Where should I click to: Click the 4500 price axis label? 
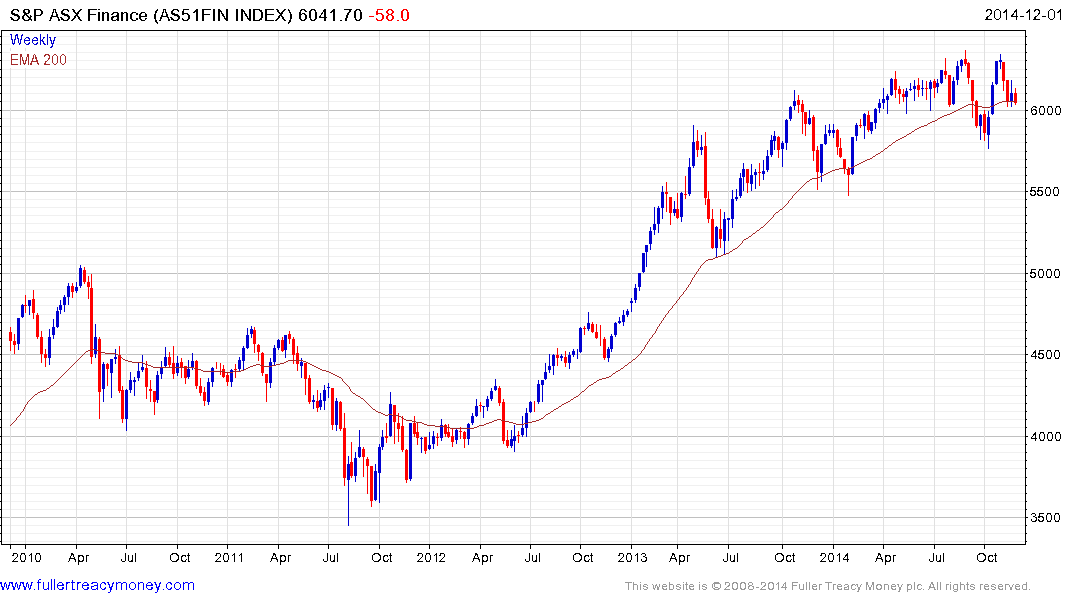pos(1046,355)
